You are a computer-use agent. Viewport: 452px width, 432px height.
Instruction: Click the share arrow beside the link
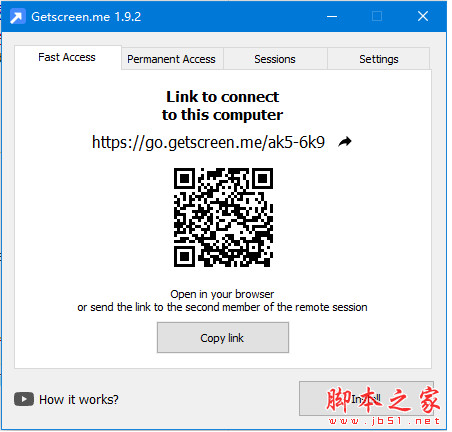pos(345,142)
